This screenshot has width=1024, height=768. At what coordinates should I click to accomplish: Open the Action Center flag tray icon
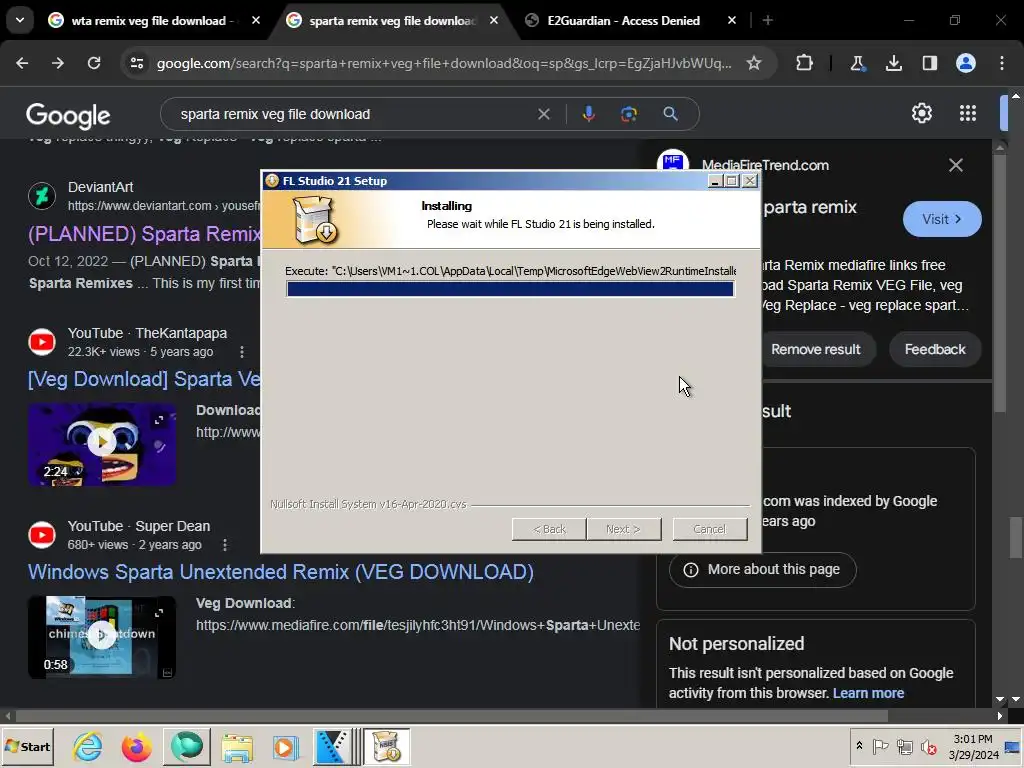pos(880,746)
